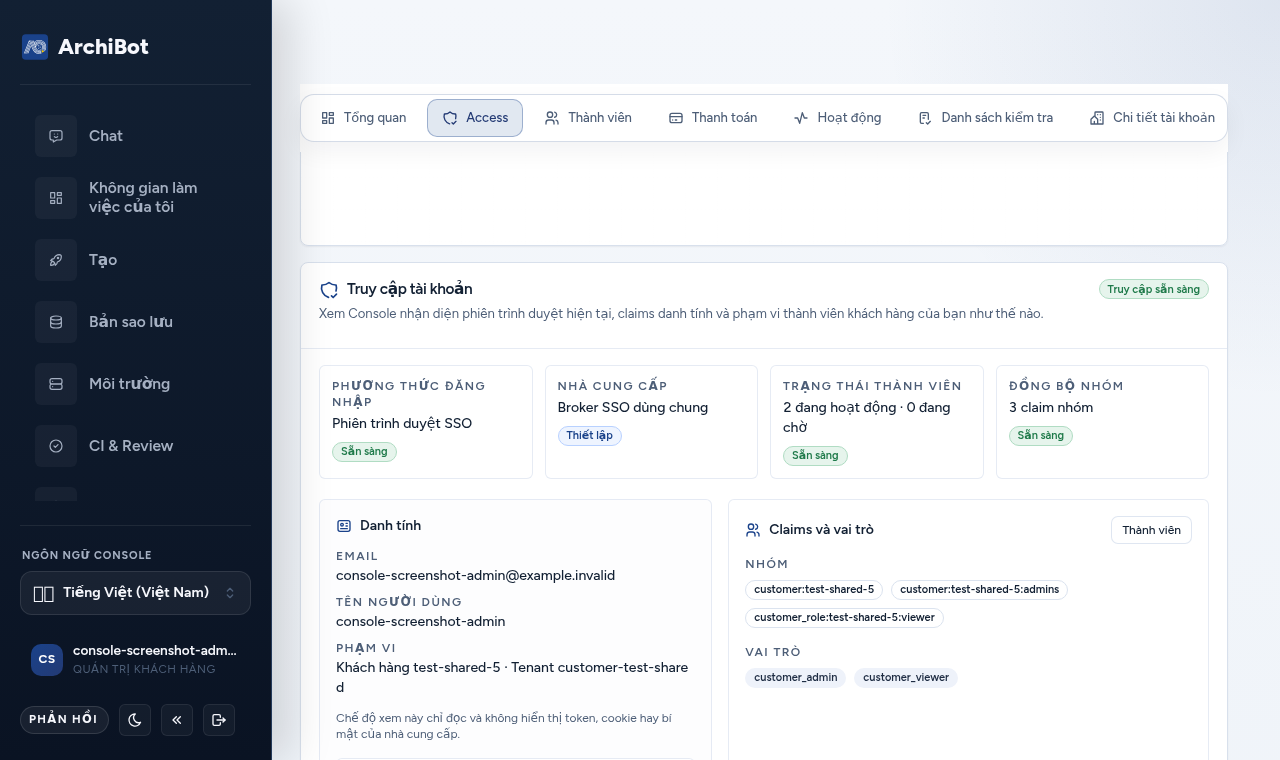Open the Chi tiết tài khoản tab
Image resolution: width=1280 pixels, height=760 pixels.
[1152, 118]
